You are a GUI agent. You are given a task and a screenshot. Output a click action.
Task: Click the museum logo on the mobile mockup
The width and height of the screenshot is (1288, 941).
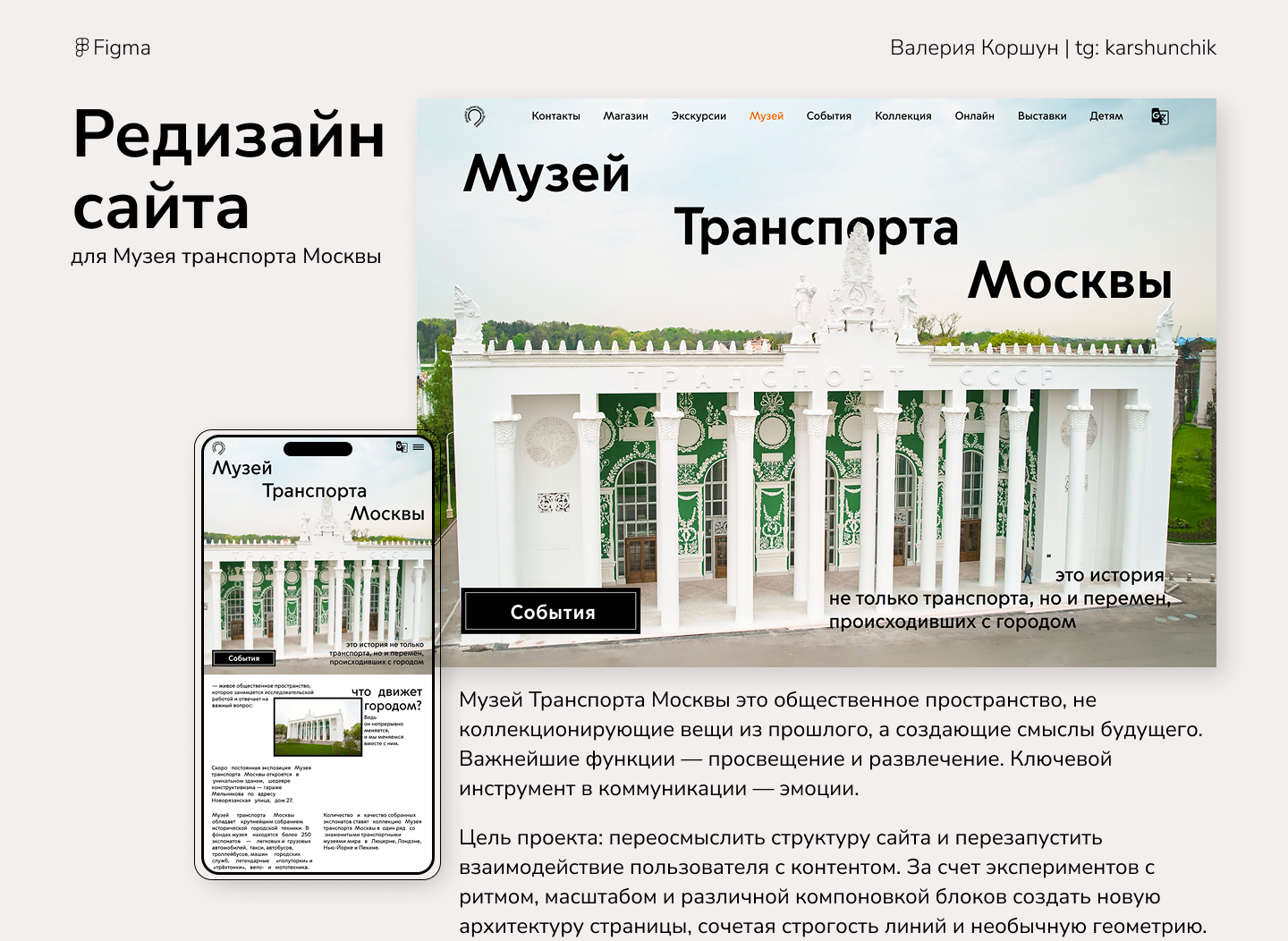[x=218, y=447]
